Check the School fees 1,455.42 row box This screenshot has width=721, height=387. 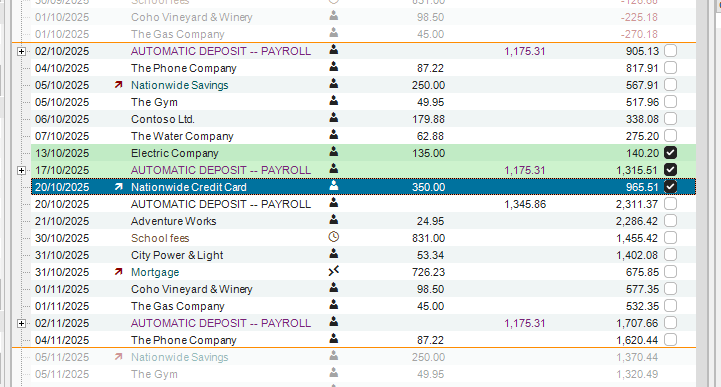(x=670, y=238)
